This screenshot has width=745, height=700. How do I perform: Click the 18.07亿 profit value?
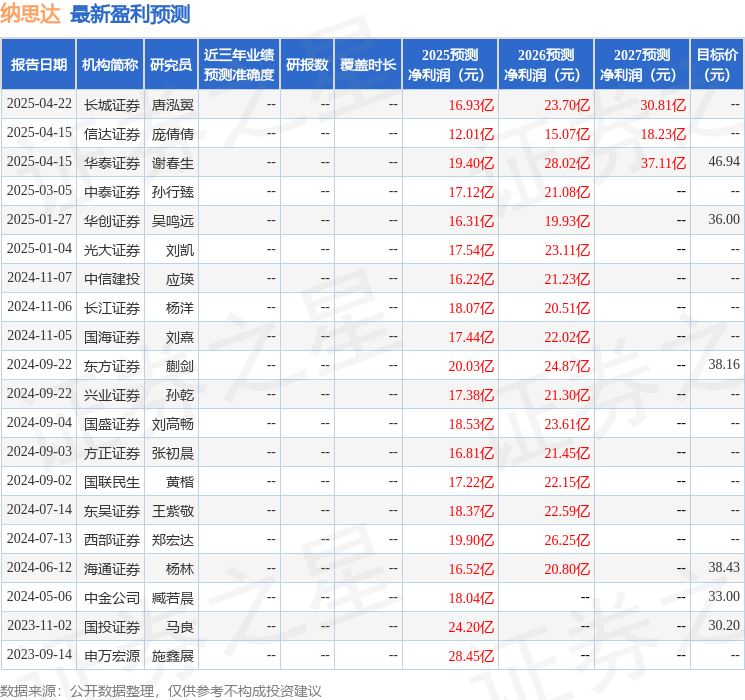click(471, 308)
